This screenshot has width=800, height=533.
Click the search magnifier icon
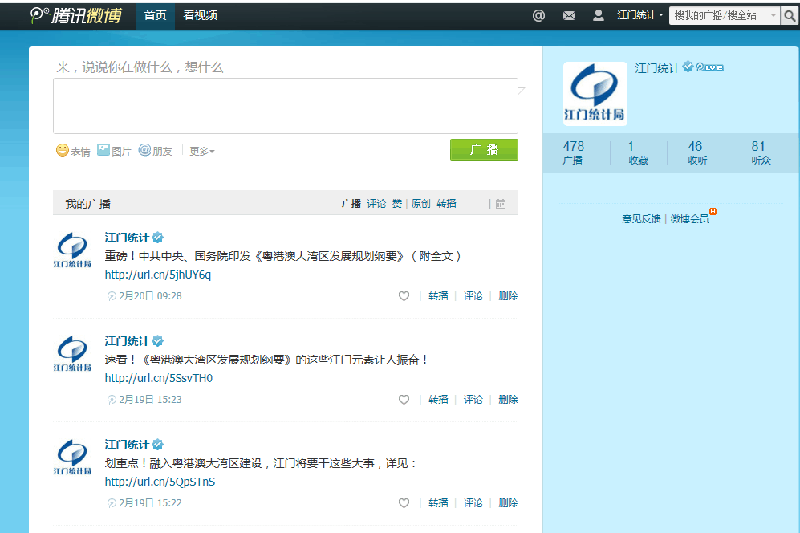point(790,16)
